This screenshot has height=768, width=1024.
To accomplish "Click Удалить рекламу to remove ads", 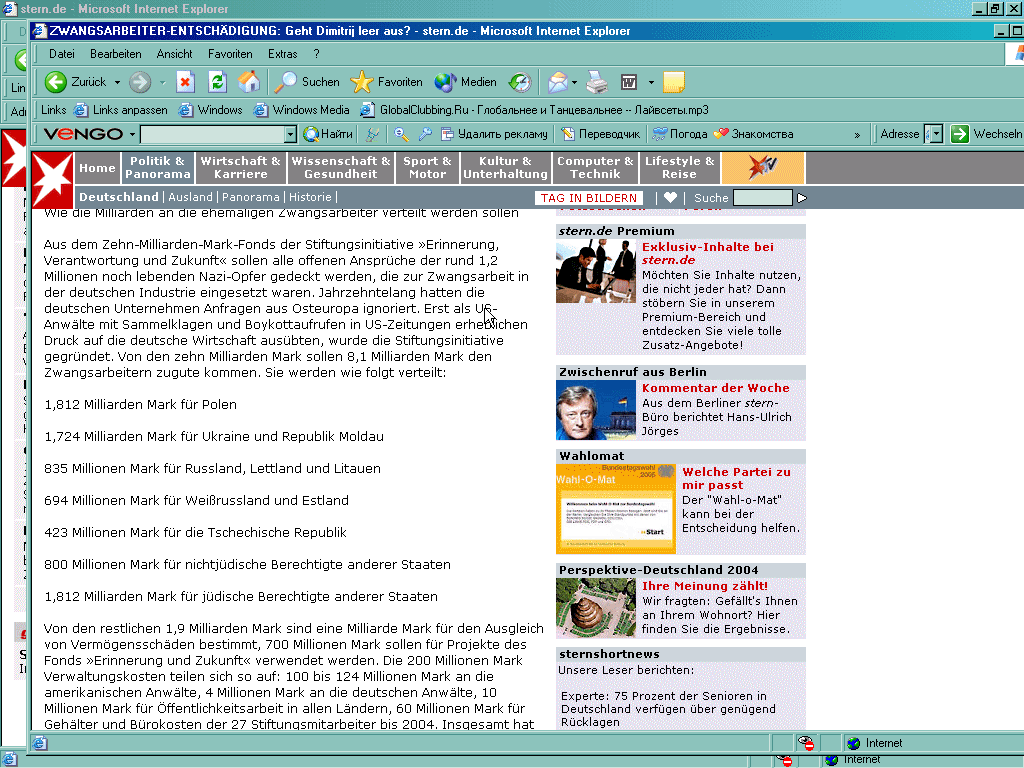I will pos(494,134).
